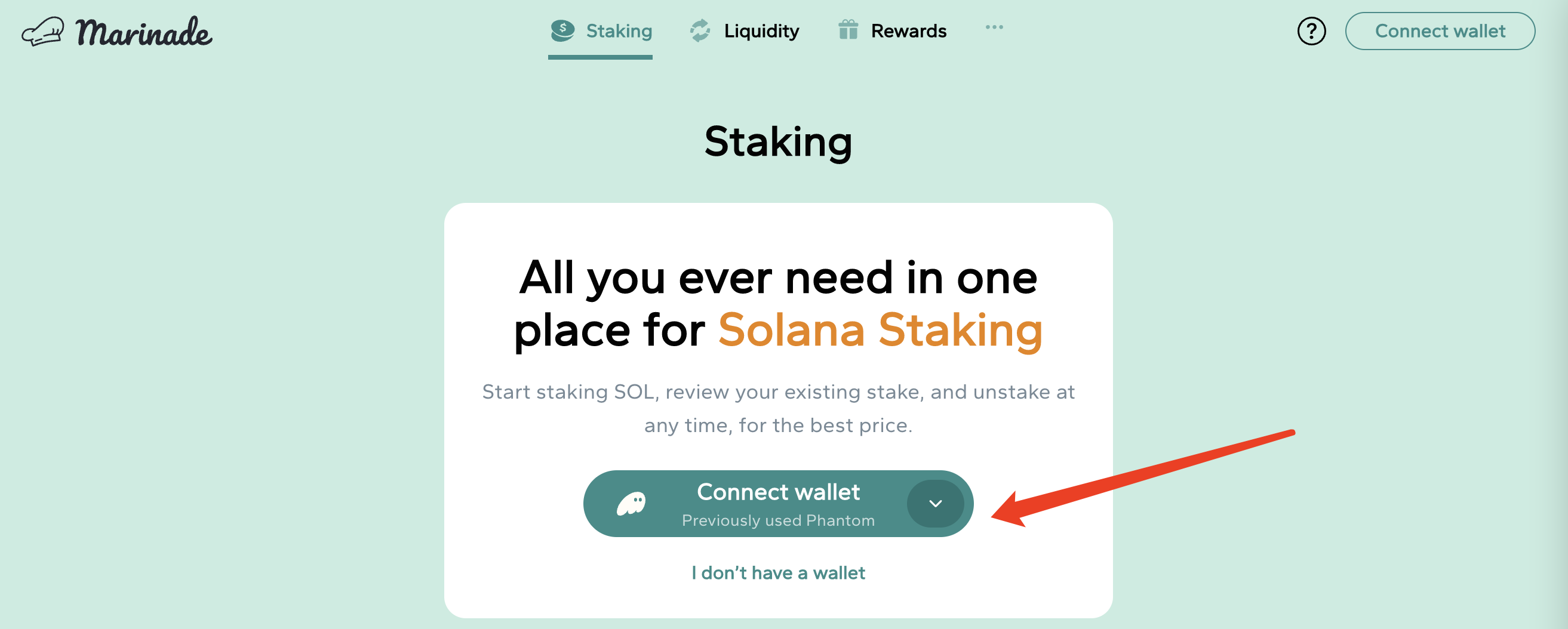This screenshot has width=1568, height=629.
Task: Click the Marinade wordmark in header
Action: [x=144, y=32]
